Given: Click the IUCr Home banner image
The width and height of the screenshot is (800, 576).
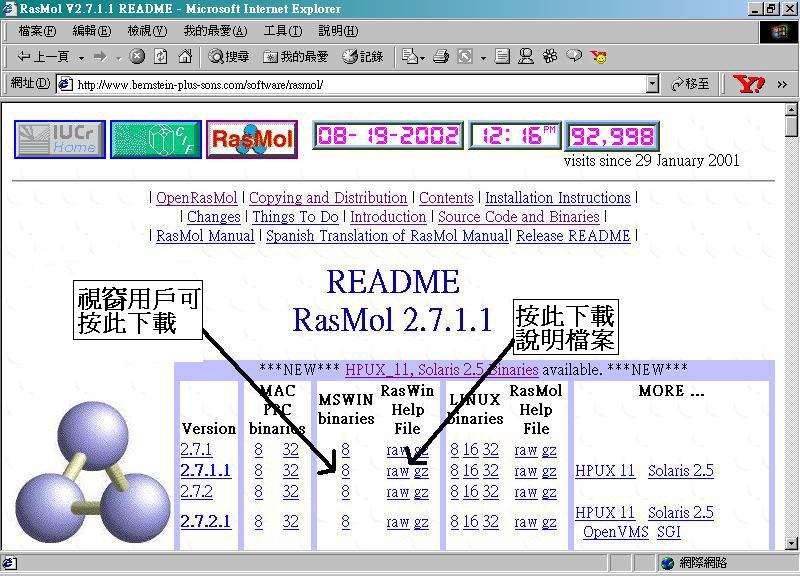Looking at the screenshot, I should 60,139.
